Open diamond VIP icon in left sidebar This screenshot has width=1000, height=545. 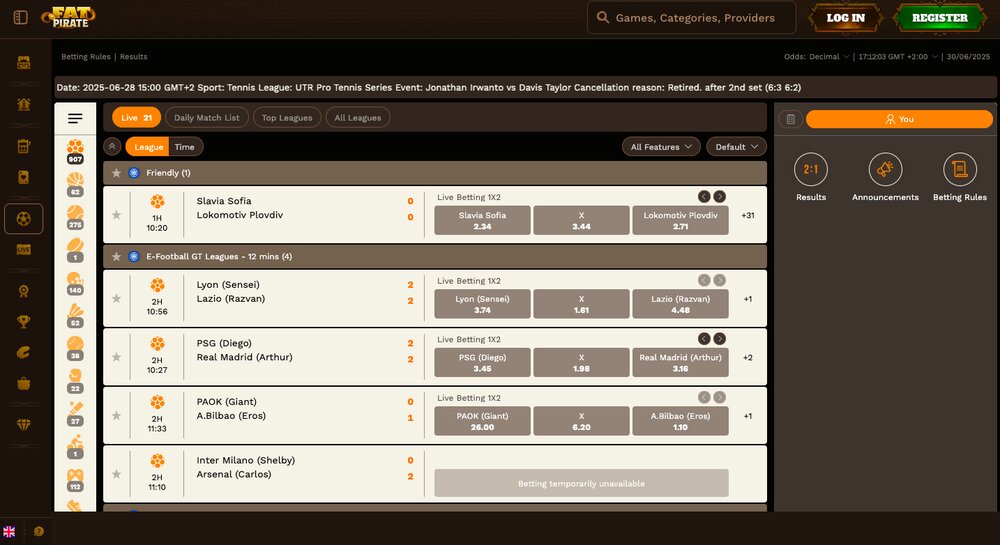(24, 425)
